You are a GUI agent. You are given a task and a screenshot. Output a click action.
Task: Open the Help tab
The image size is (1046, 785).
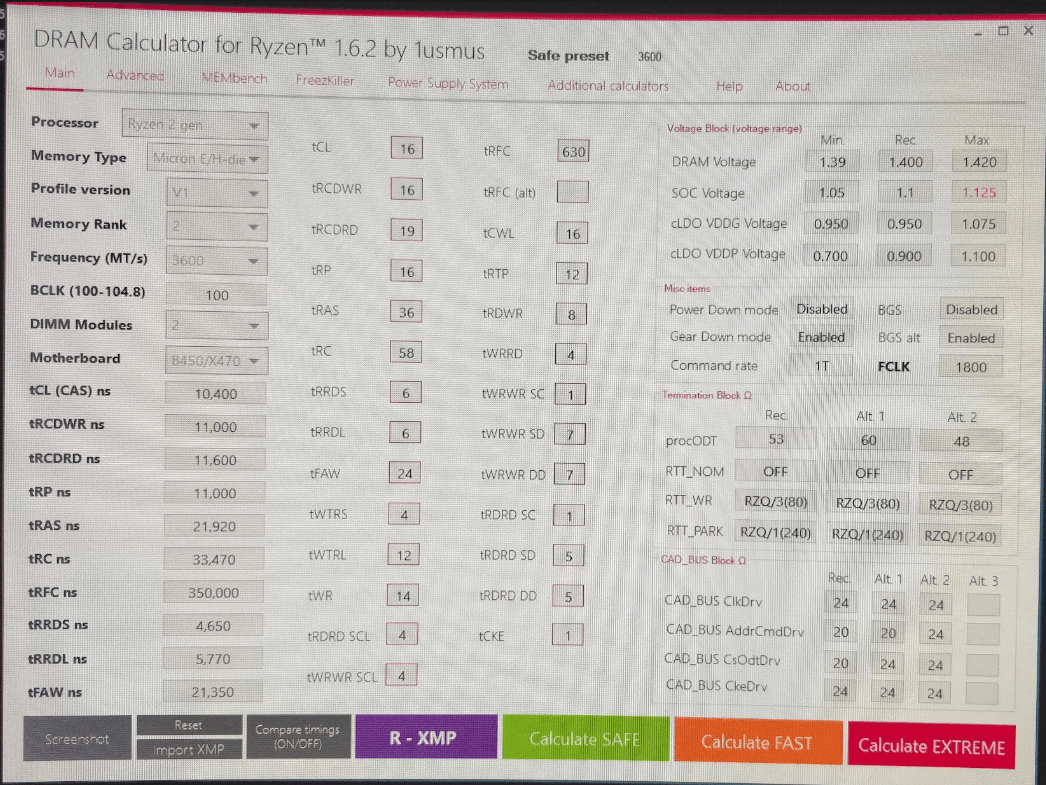728,86
